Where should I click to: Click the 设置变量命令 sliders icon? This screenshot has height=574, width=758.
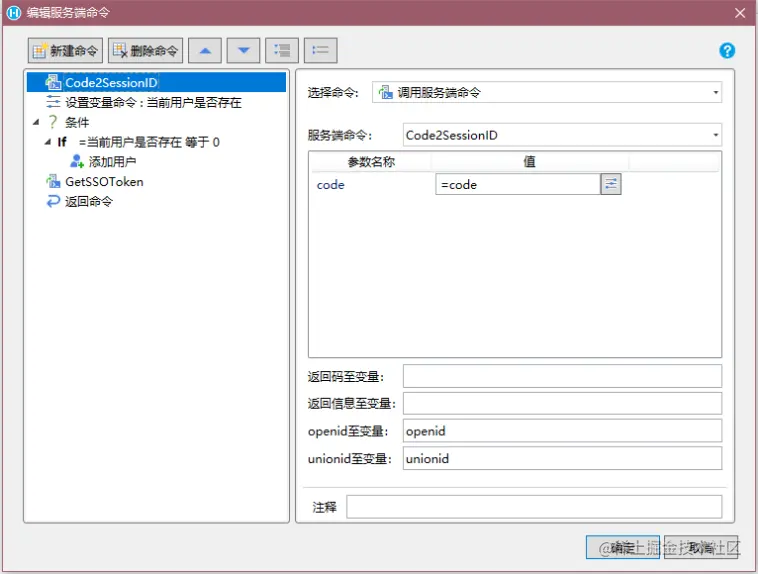(53, 102)
